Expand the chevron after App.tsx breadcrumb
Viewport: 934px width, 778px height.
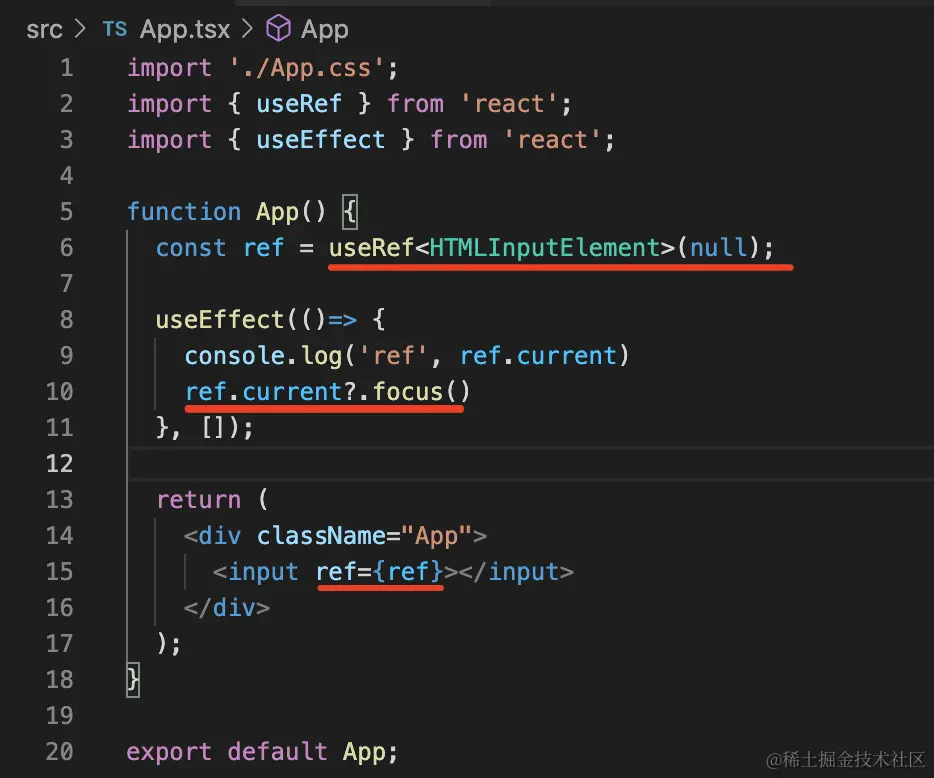coord(247,29)
